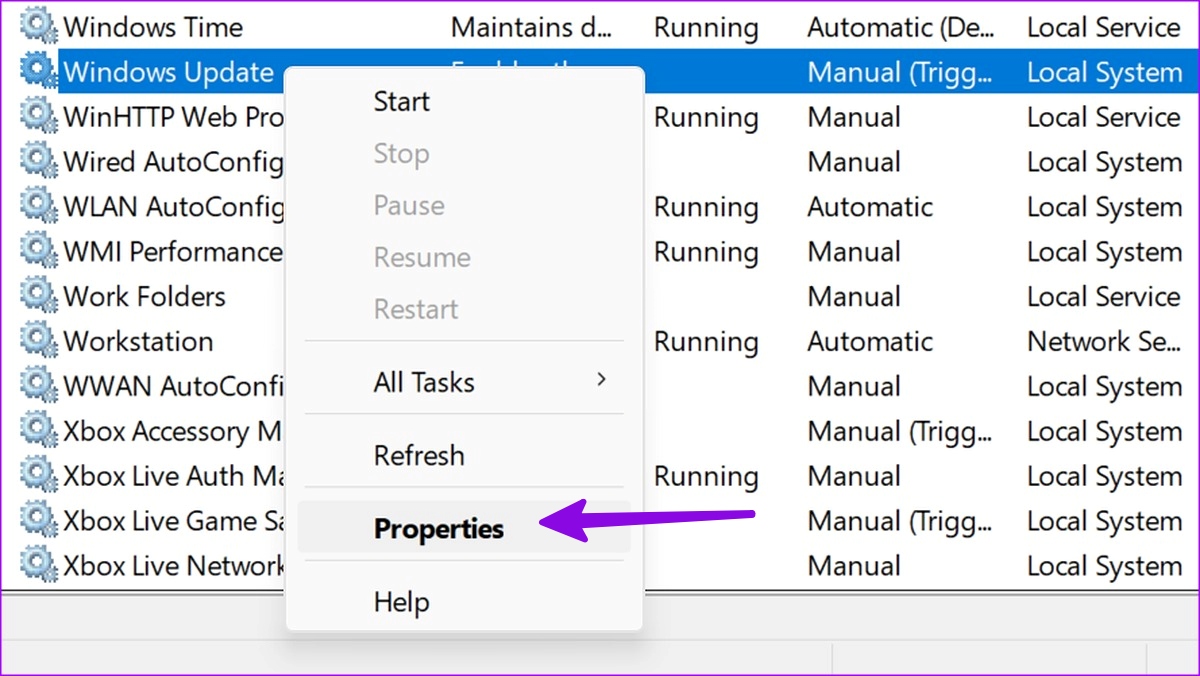Click the gear icon beside Windows Time
This screenshot has width=1200, height=676.
click(39, 26)
